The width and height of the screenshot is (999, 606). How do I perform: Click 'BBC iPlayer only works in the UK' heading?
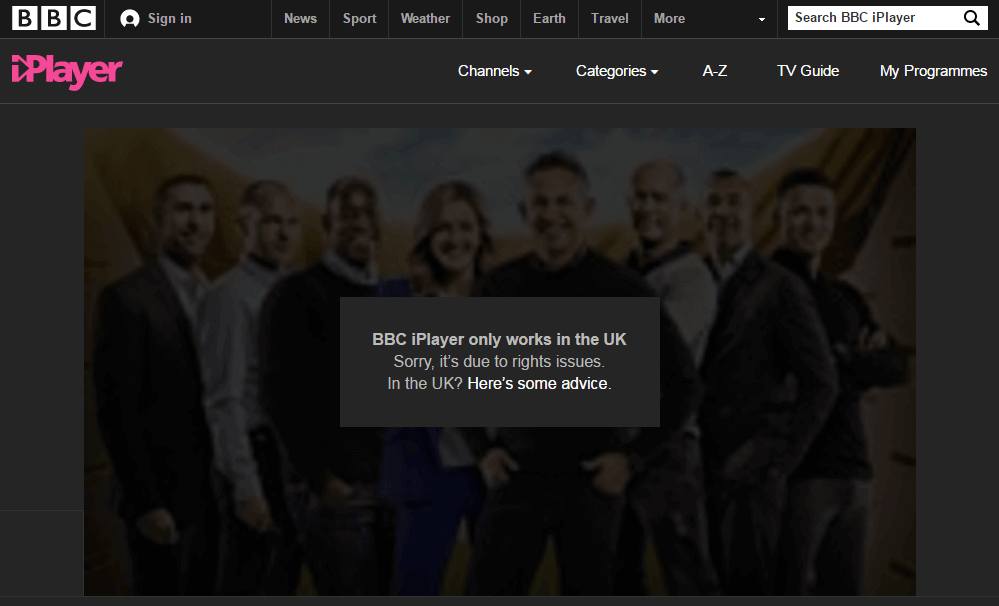coord(500,340)
